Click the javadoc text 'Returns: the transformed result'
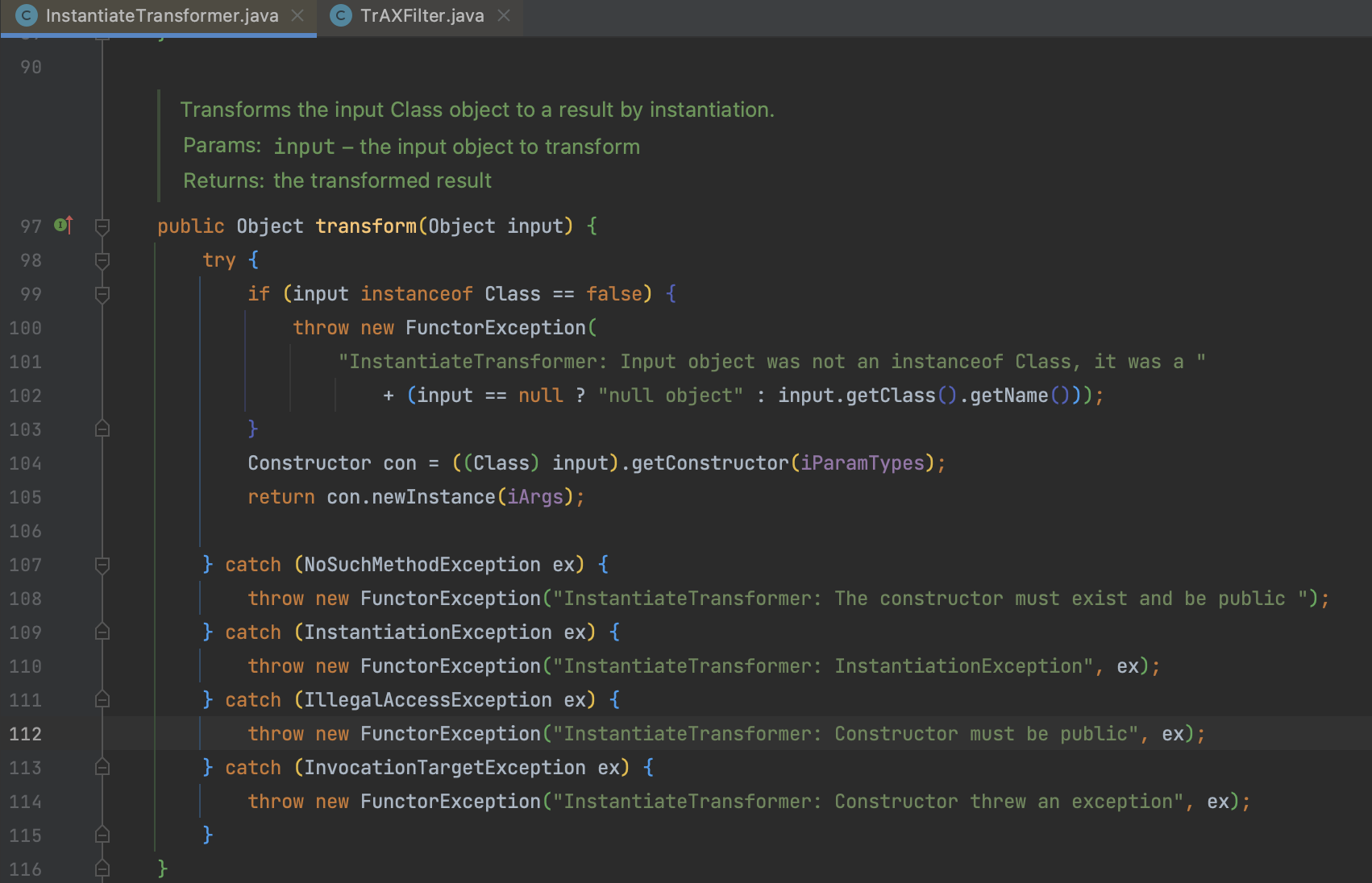Image resolution: width=1372 pixels, height=883 pixels. pos(337,180)
